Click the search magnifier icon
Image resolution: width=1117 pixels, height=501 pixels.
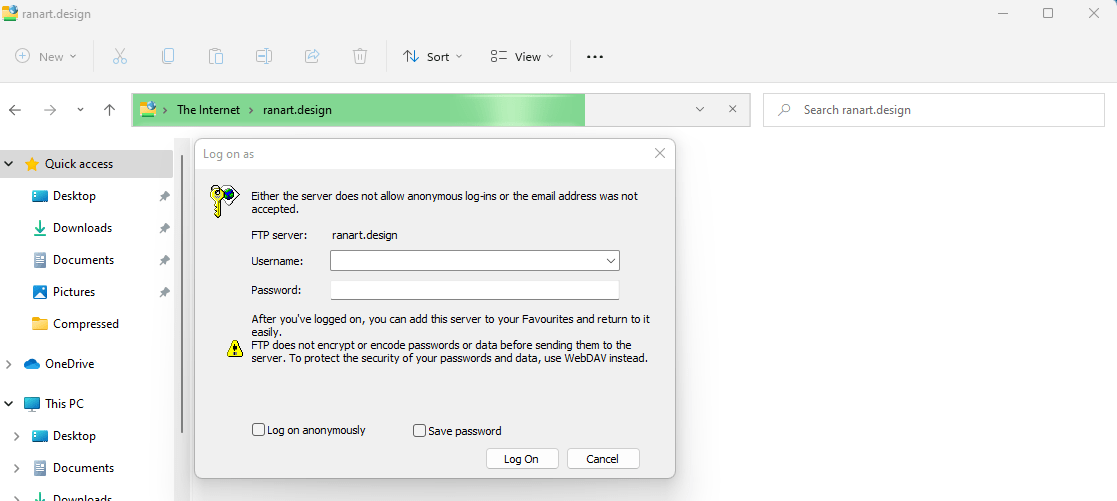784,110
